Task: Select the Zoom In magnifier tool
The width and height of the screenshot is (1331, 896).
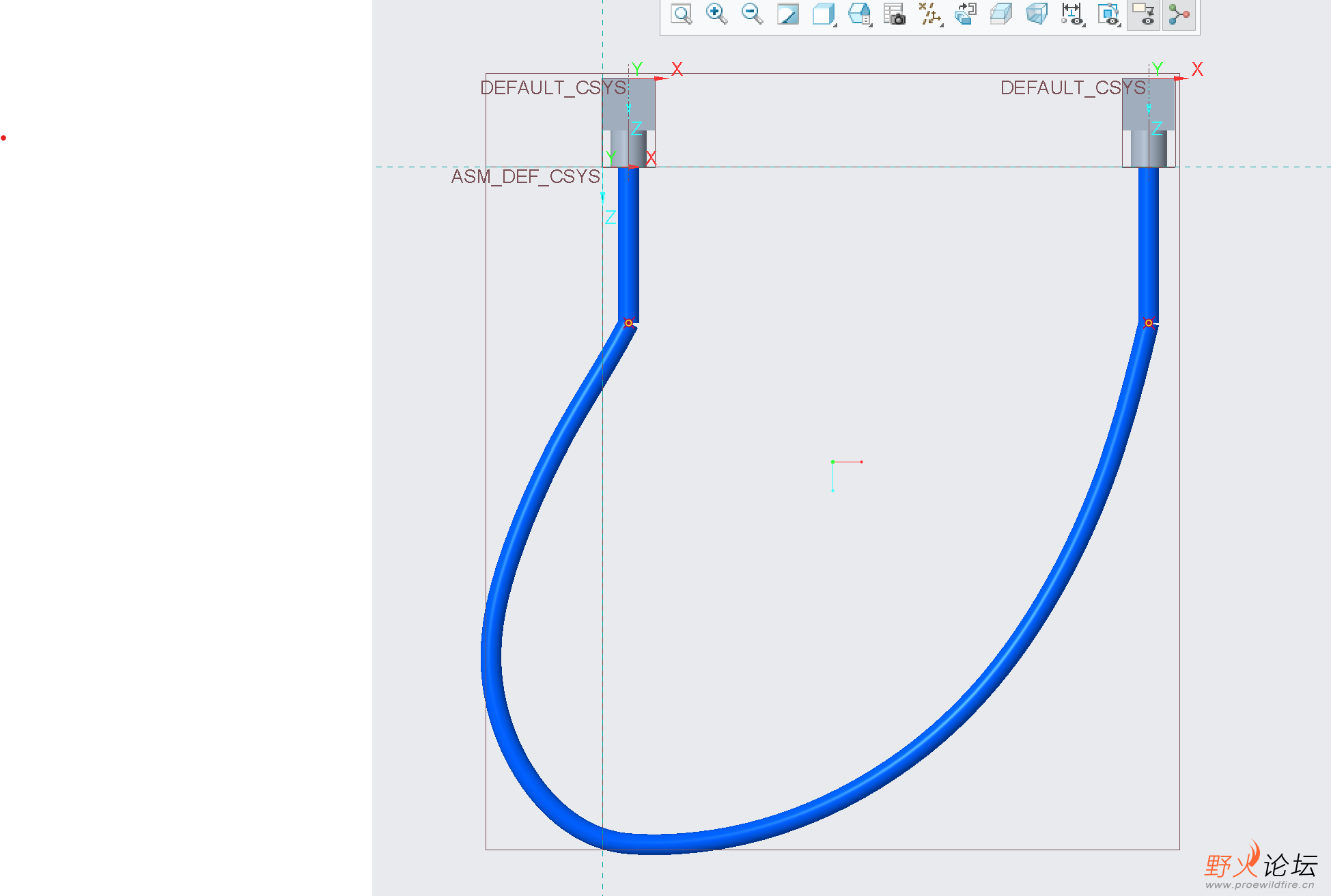Action: (x=716, y=14)
